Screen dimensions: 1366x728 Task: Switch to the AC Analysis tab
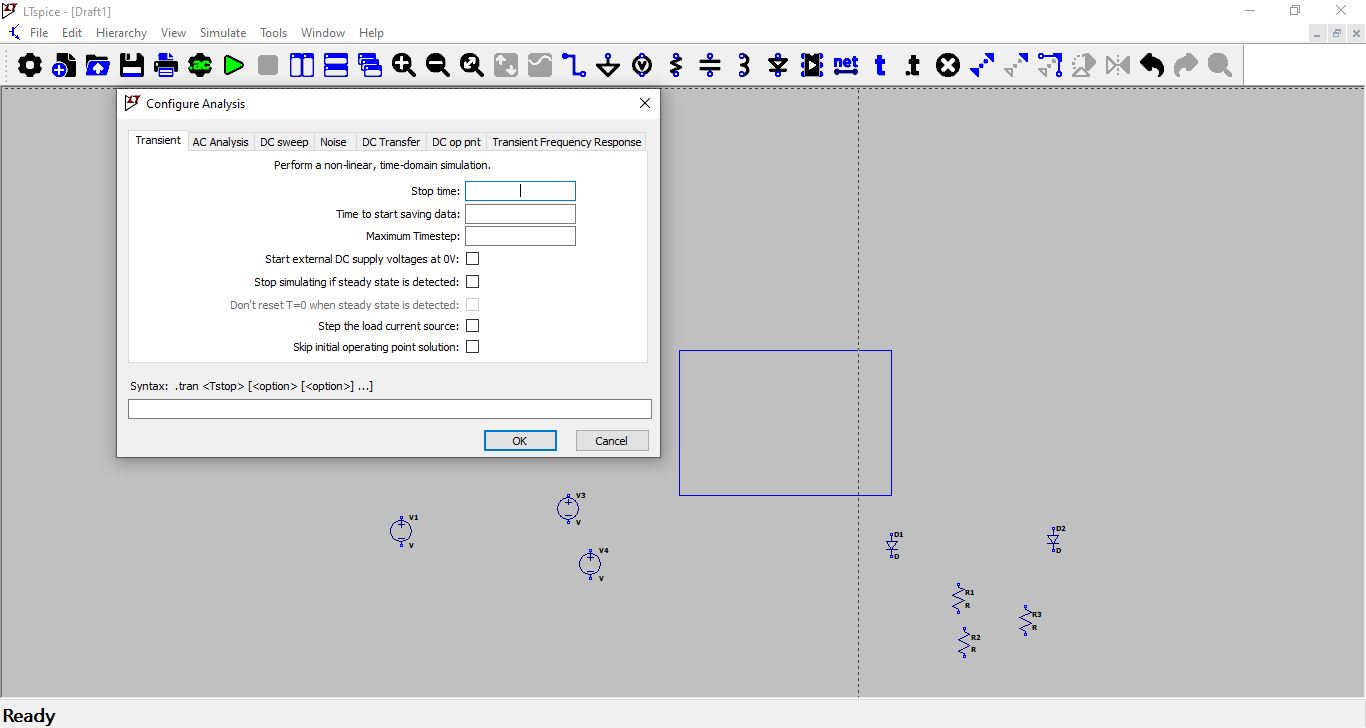click(x=220, y=142)
